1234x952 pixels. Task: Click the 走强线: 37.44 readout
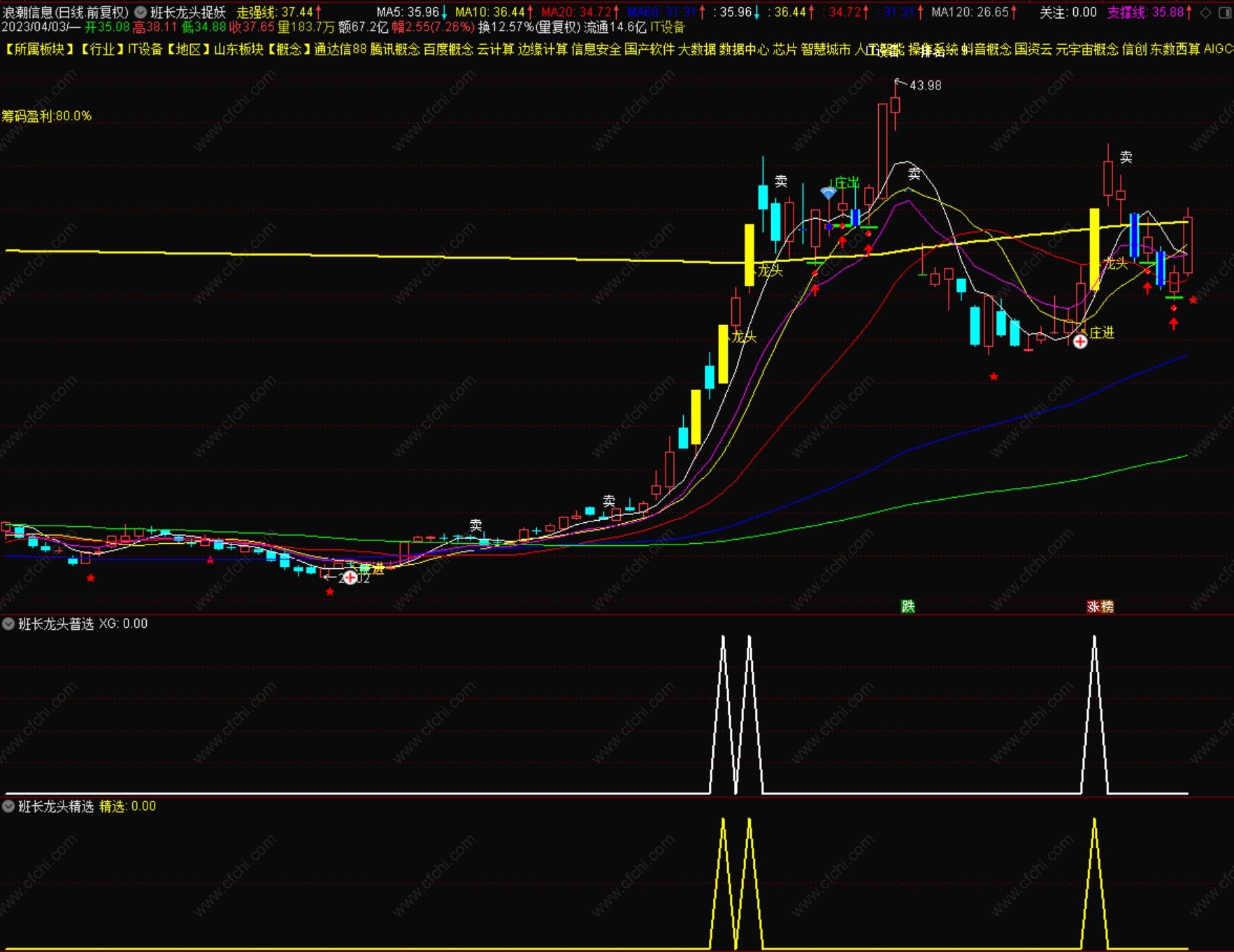(279, 12)
